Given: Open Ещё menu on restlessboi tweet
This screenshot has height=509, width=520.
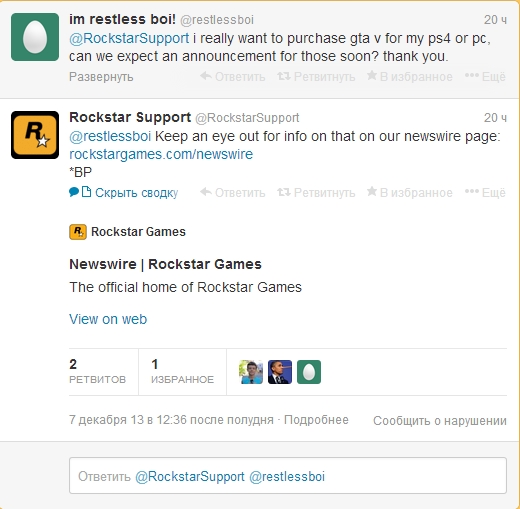Looking at the screenshot, I should (x=485, y=77).
